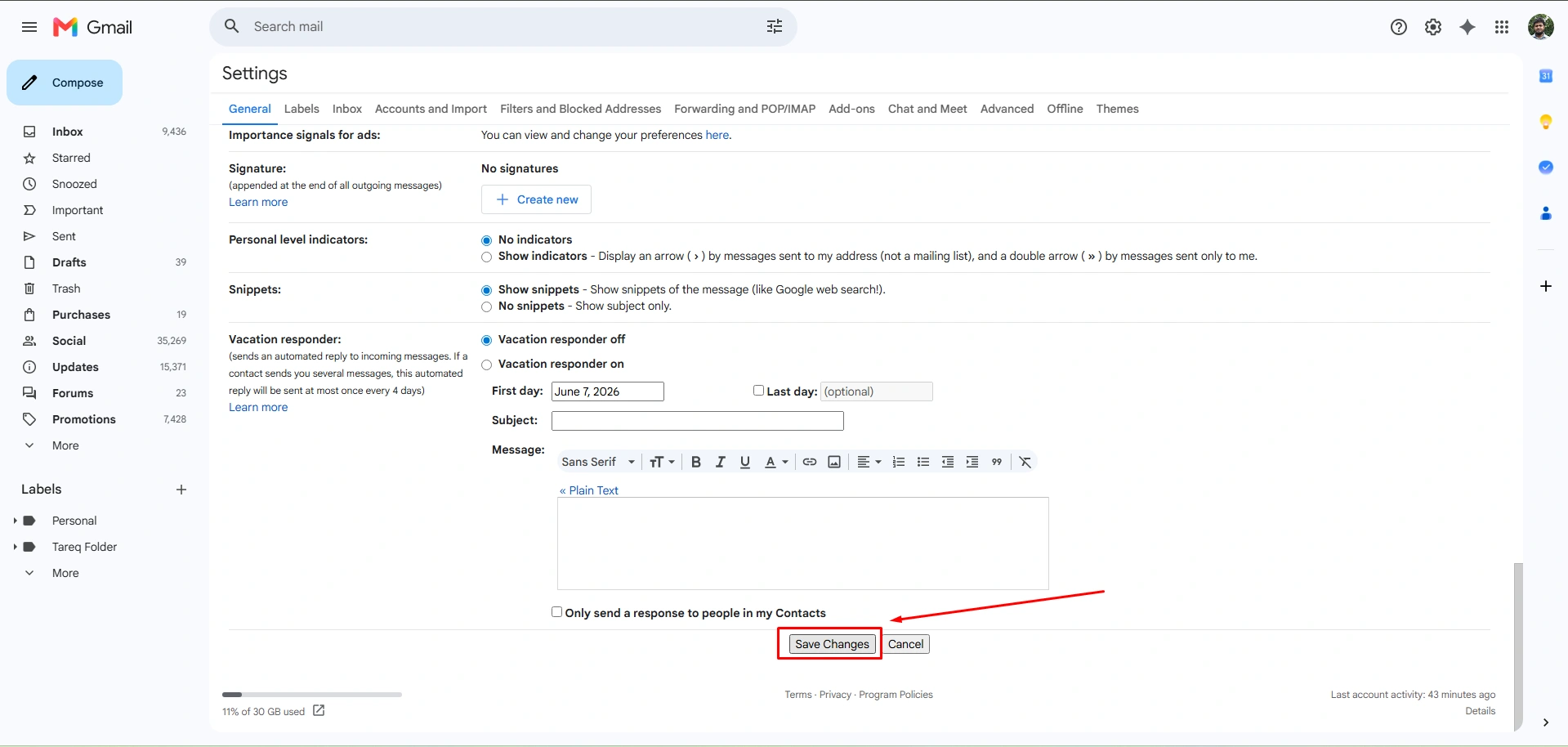Image resolution: width=1568 pixels, height=747 pixels.
Task: Open Filters and Blocked Addresses tab
Action: pyautogui.click(x=580, y=109)
